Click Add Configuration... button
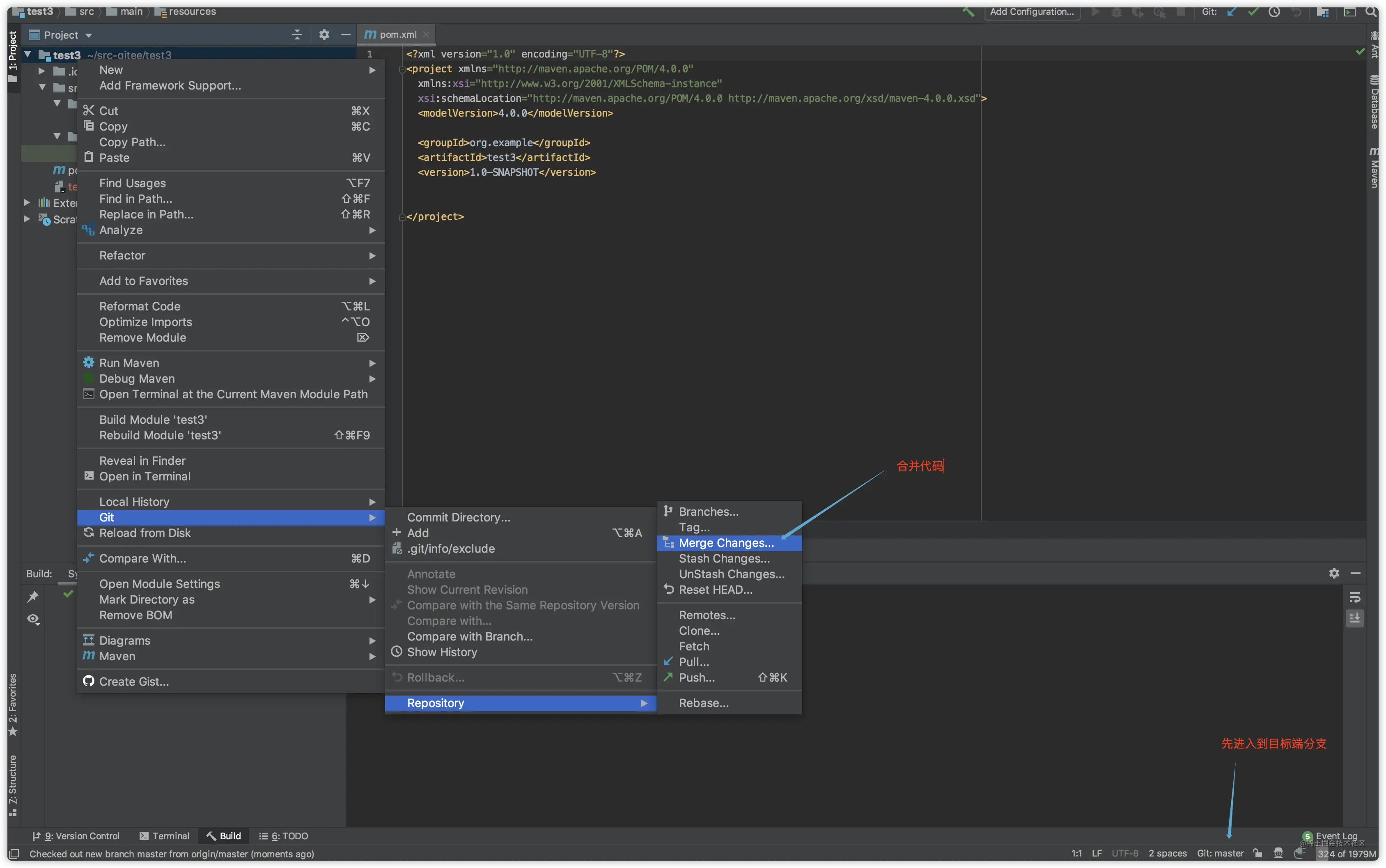 [1032, 11]
